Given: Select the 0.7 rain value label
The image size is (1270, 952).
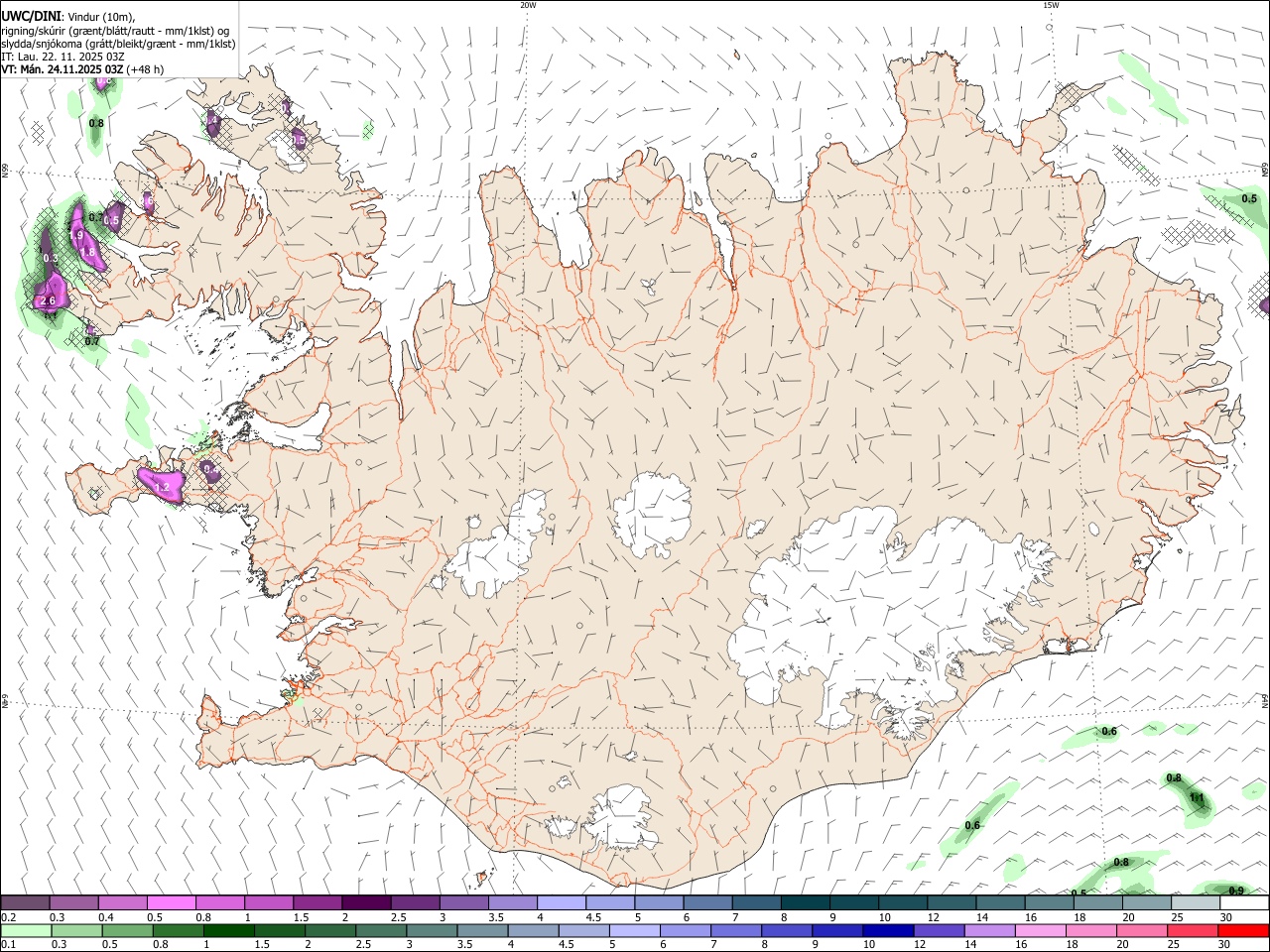Looking at the screenshot, I should coord(92,341).
